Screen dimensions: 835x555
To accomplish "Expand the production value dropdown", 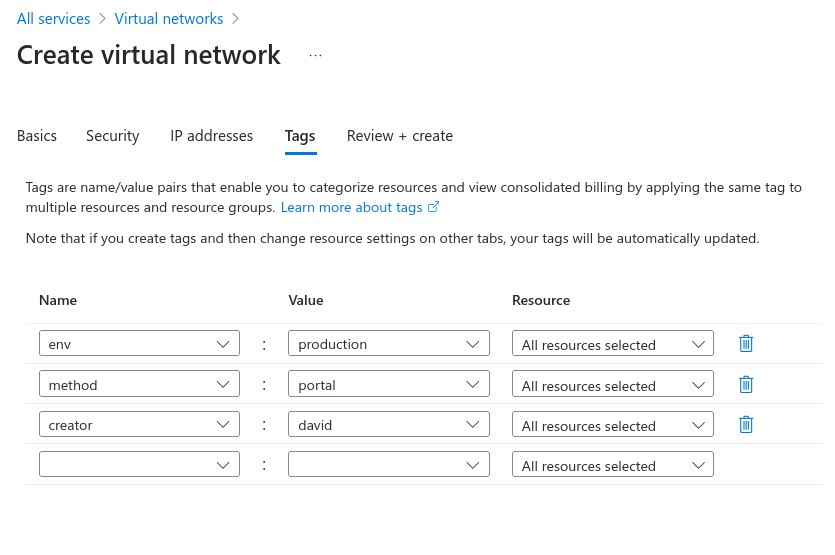I will pos(388,344).
